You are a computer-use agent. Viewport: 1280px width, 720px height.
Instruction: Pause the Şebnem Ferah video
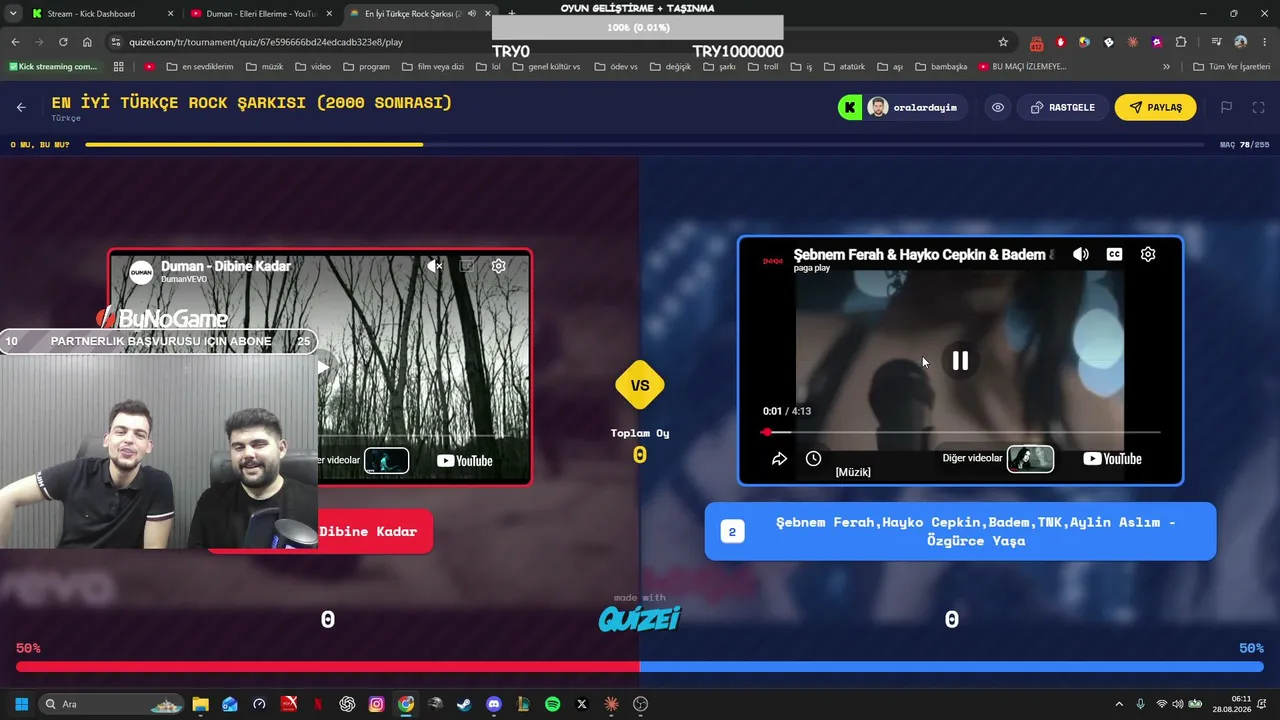click(960, 361)
